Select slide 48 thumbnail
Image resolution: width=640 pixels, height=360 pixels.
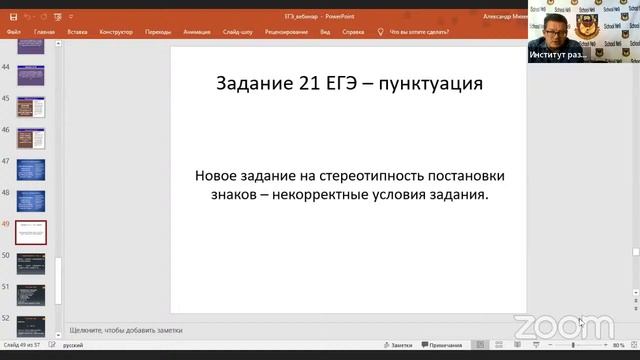pyautogui.click(x=31, y=201)
